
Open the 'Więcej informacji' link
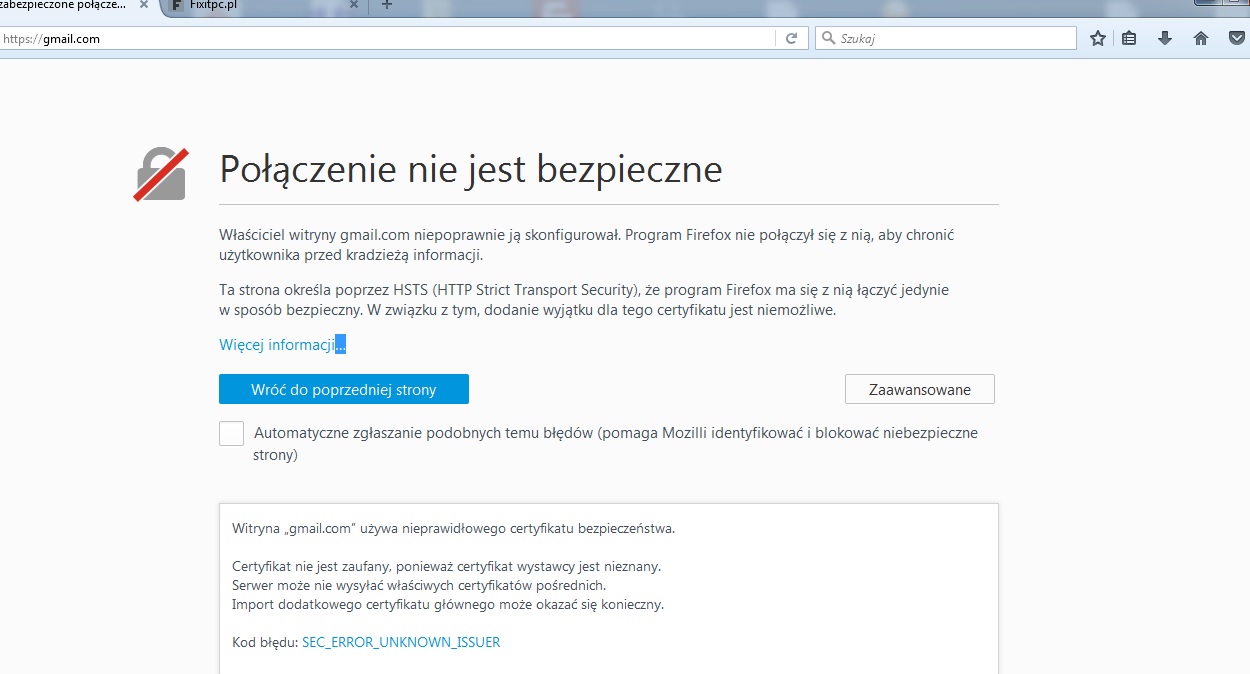283,345
